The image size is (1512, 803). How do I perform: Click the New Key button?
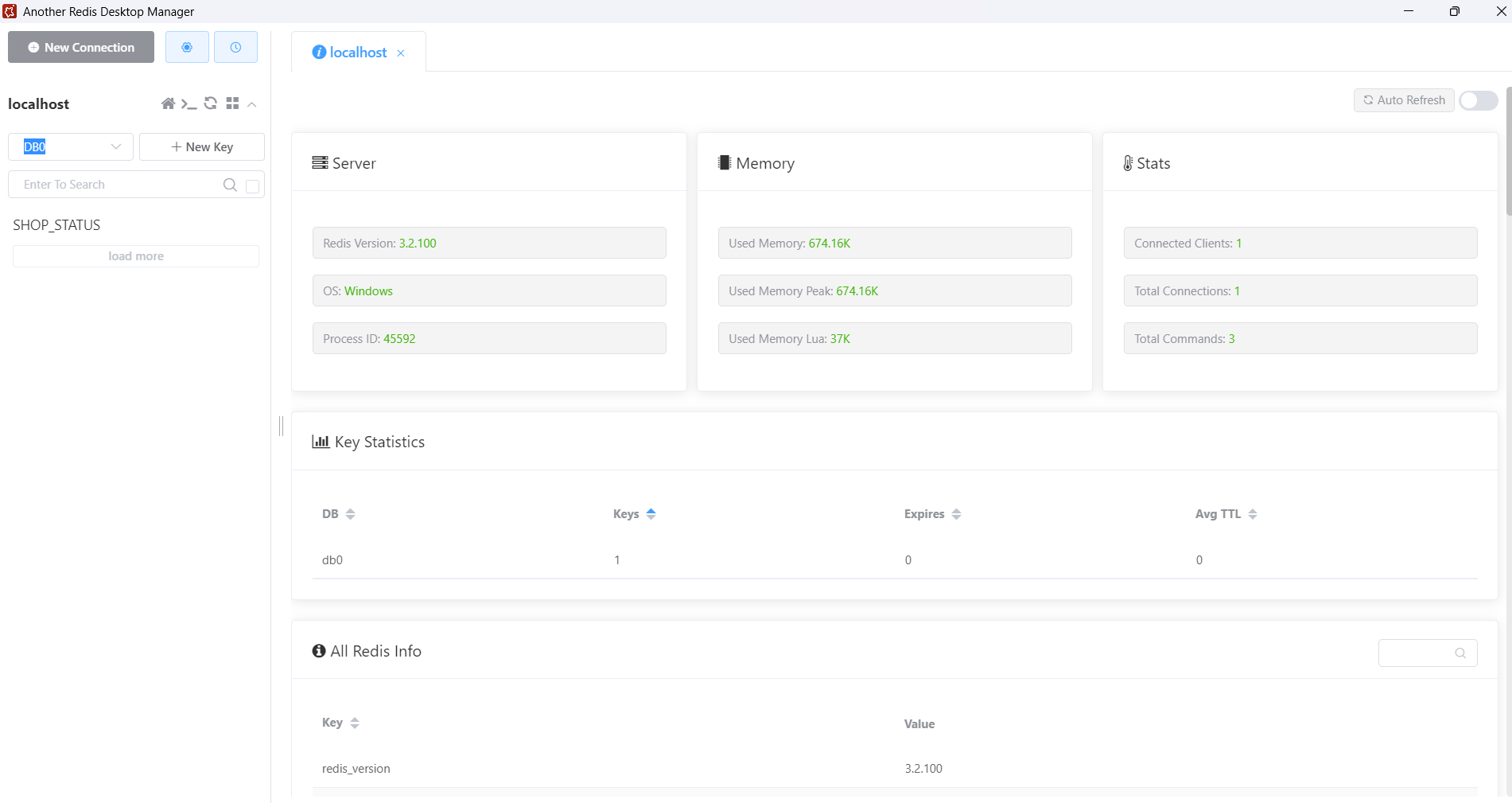(202, 146)
